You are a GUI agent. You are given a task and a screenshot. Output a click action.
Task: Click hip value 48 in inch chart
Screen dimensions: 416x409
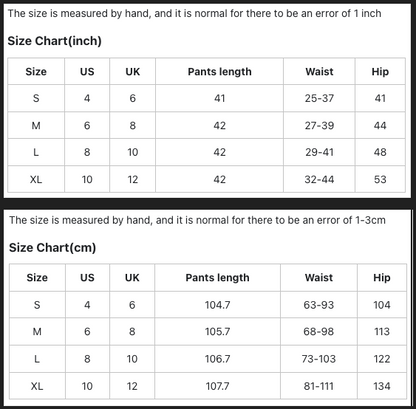point(380,152)
